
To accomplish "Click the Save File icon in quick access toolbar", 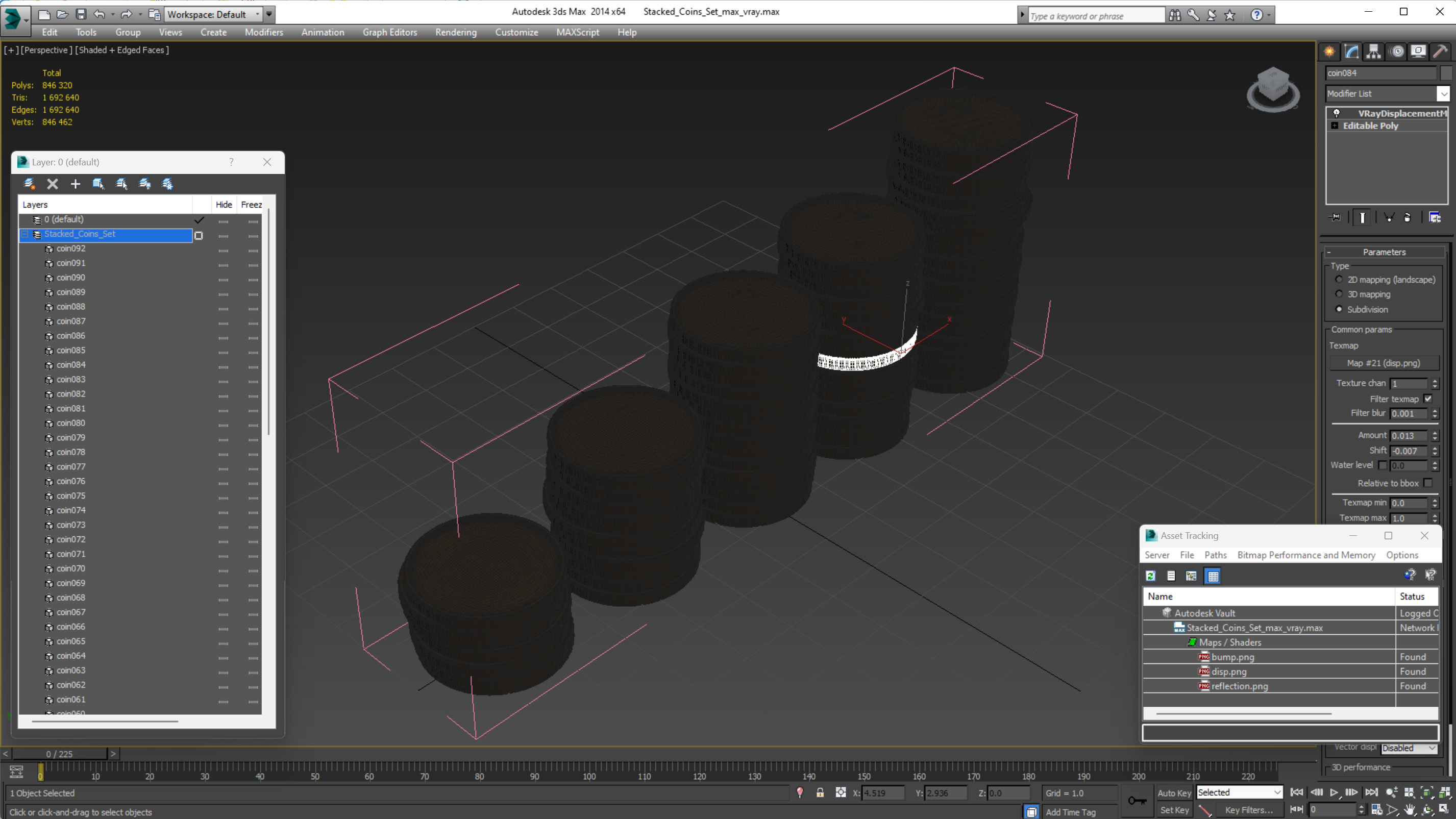I will [x=81, y=14].
